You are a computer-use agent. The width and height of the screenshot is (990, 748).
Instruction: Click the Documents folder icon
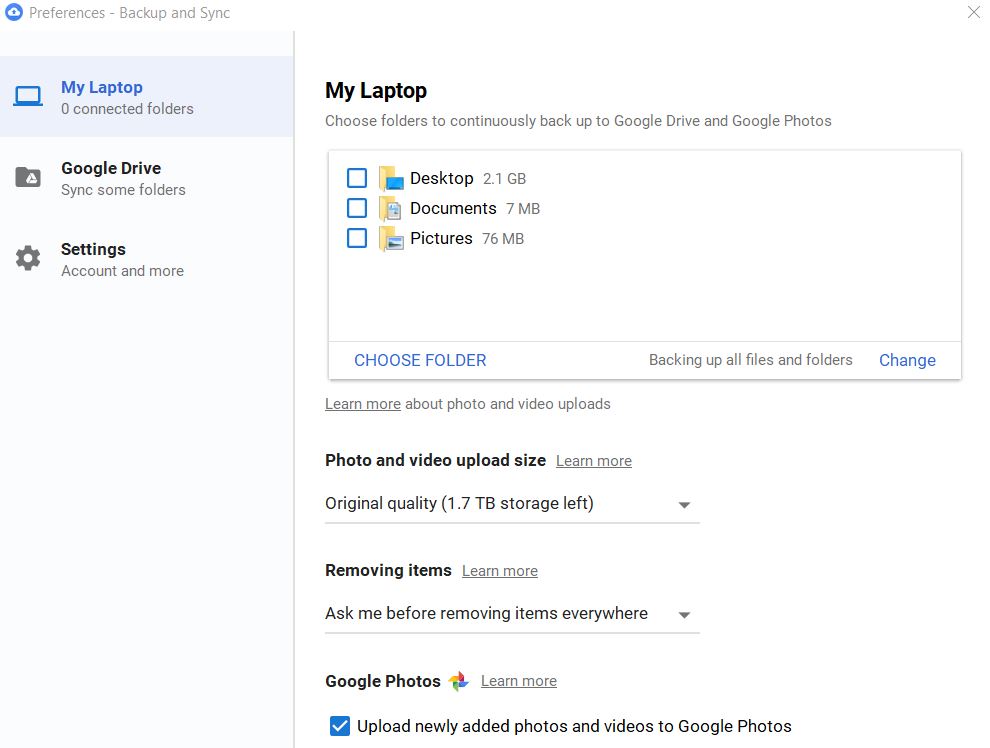click(390, 209)
